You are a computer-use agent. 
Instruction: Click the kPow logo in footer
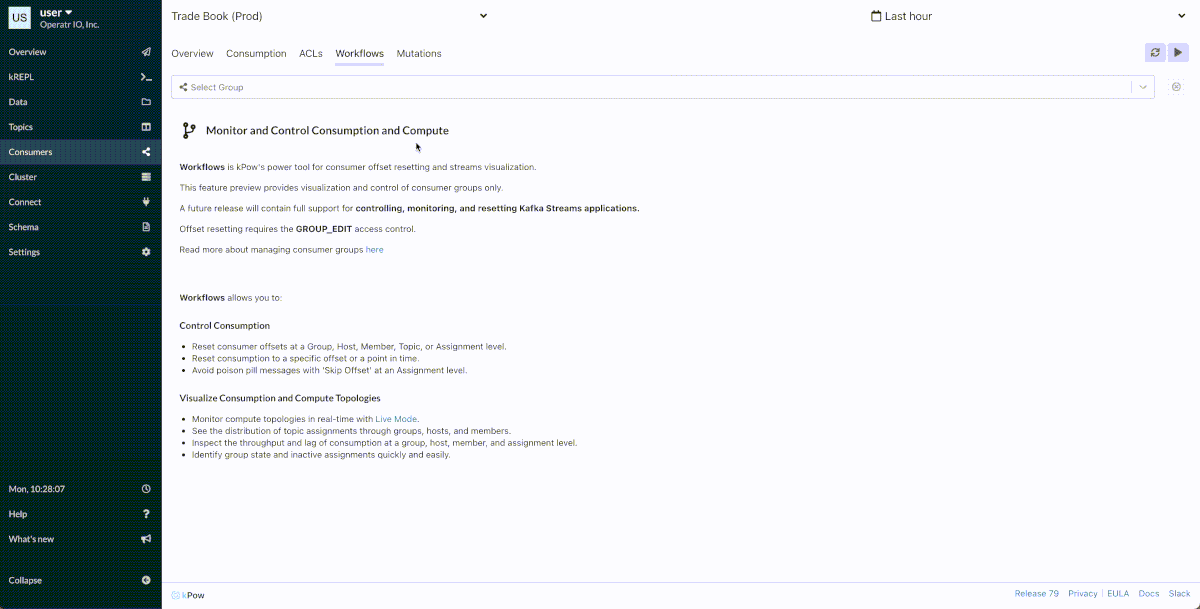point(187,595)
